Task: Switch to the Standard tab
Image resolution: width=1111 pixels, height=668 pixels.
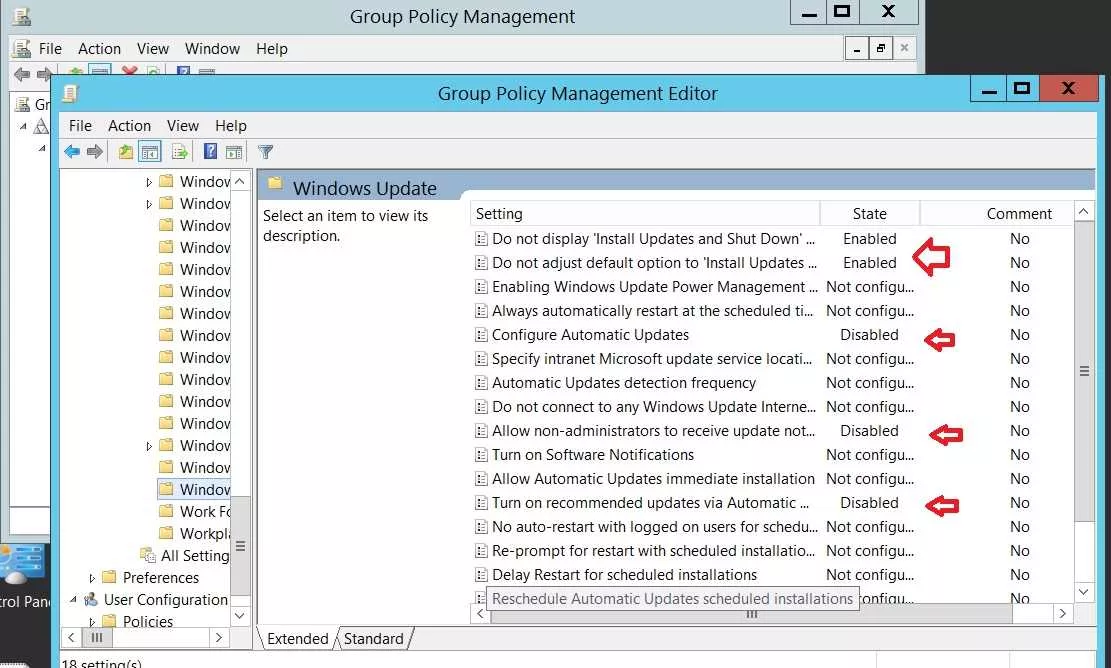Action: [373, 638]
